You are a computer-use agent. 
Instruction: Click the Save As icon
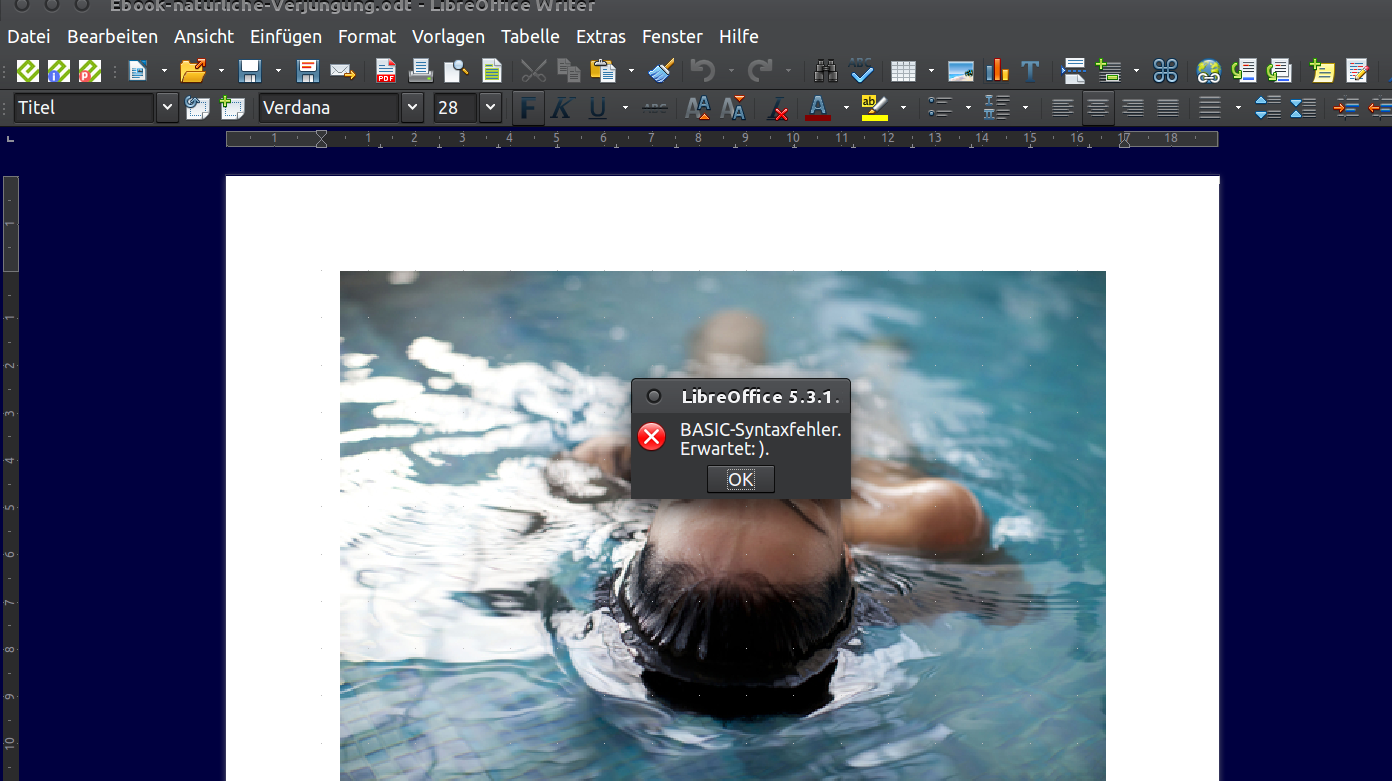[x=308, y=71]
